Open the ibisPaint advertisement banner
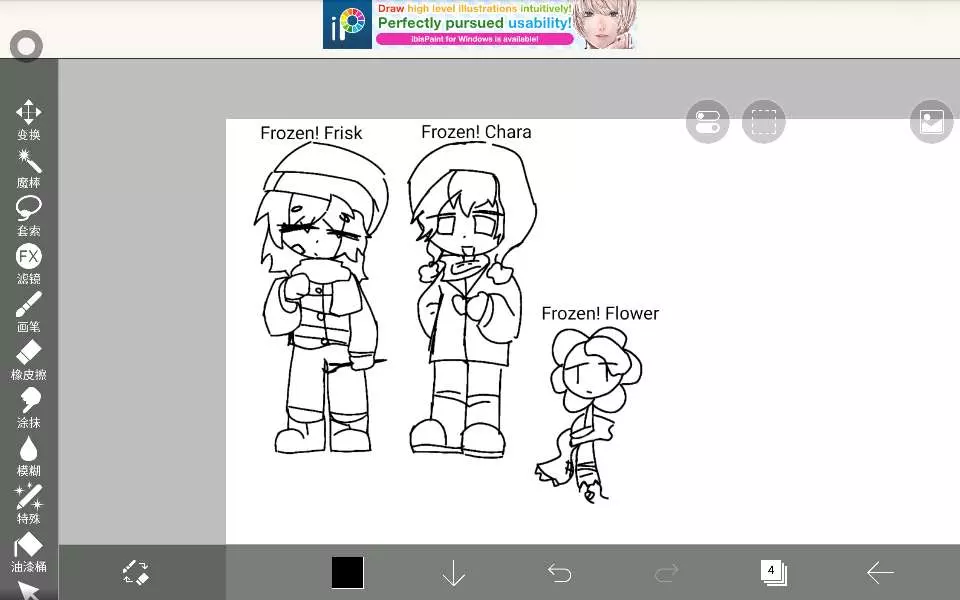The height and width of the screenshot is (600, 960). pos(479,24)
